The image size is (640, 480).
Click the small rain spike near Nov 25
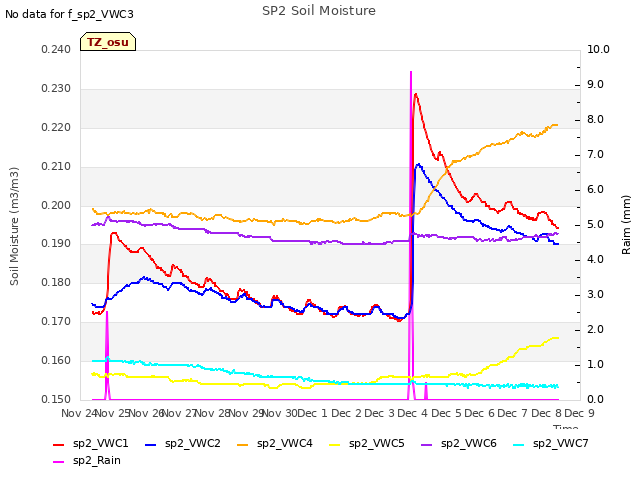pos(107,313)
